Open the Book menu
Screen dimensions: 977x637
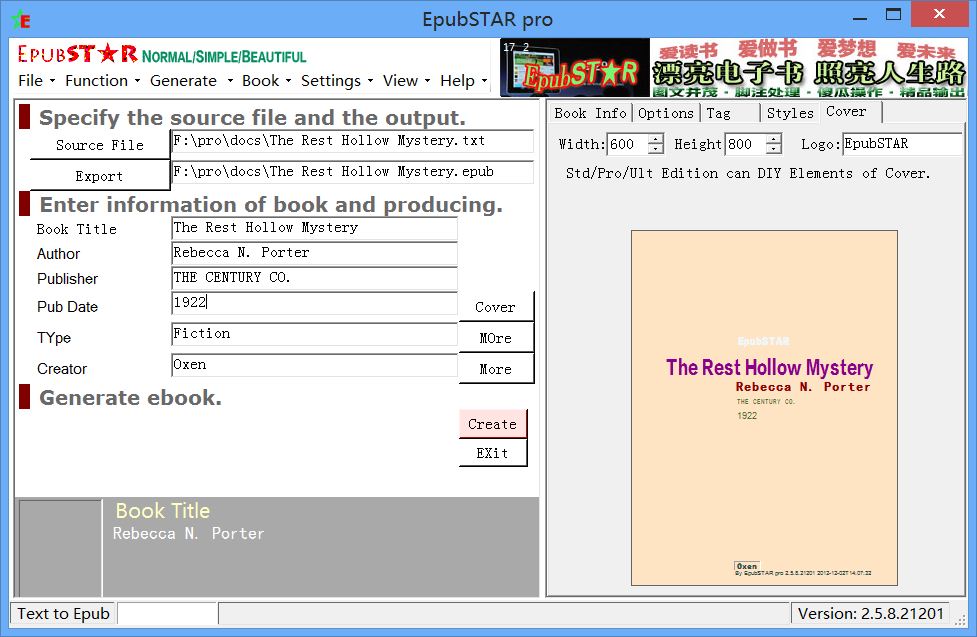(266, 81)
